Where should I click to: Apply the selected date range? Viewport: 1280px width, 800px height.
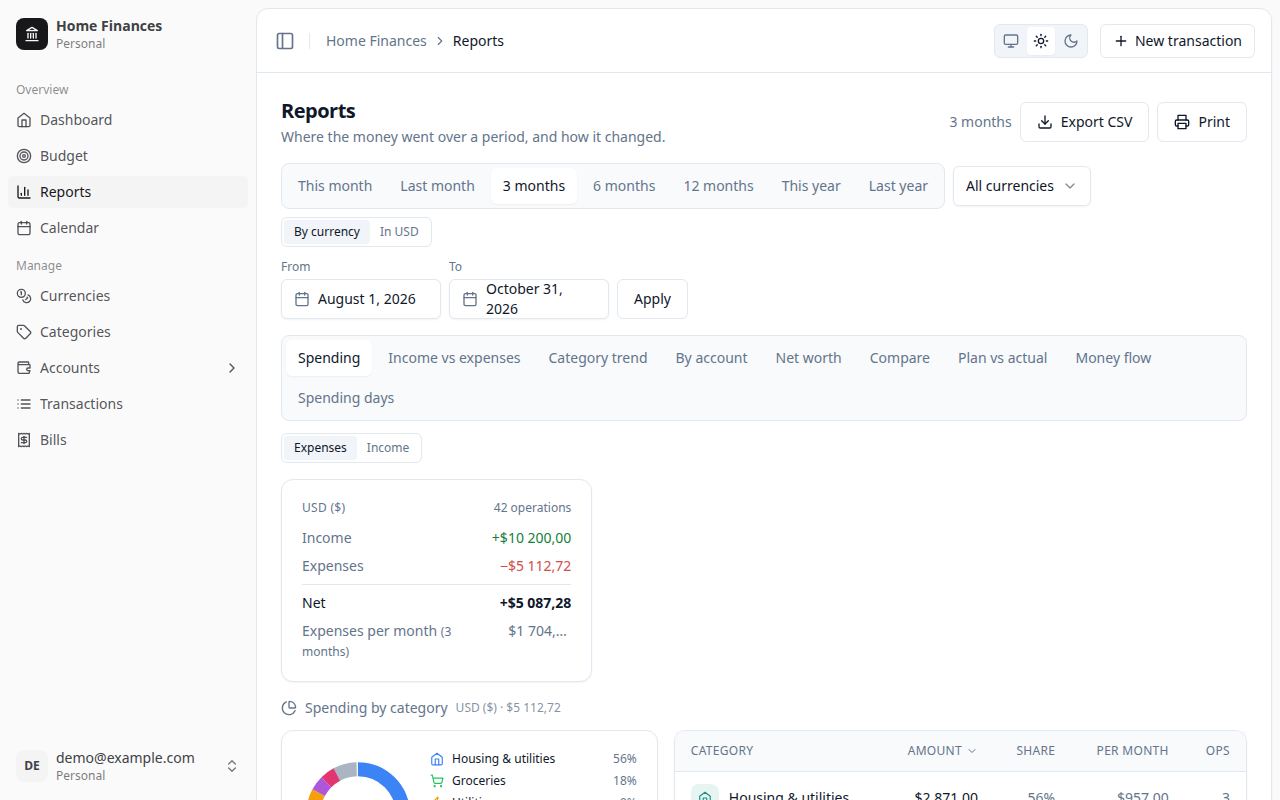coord(652,299)
